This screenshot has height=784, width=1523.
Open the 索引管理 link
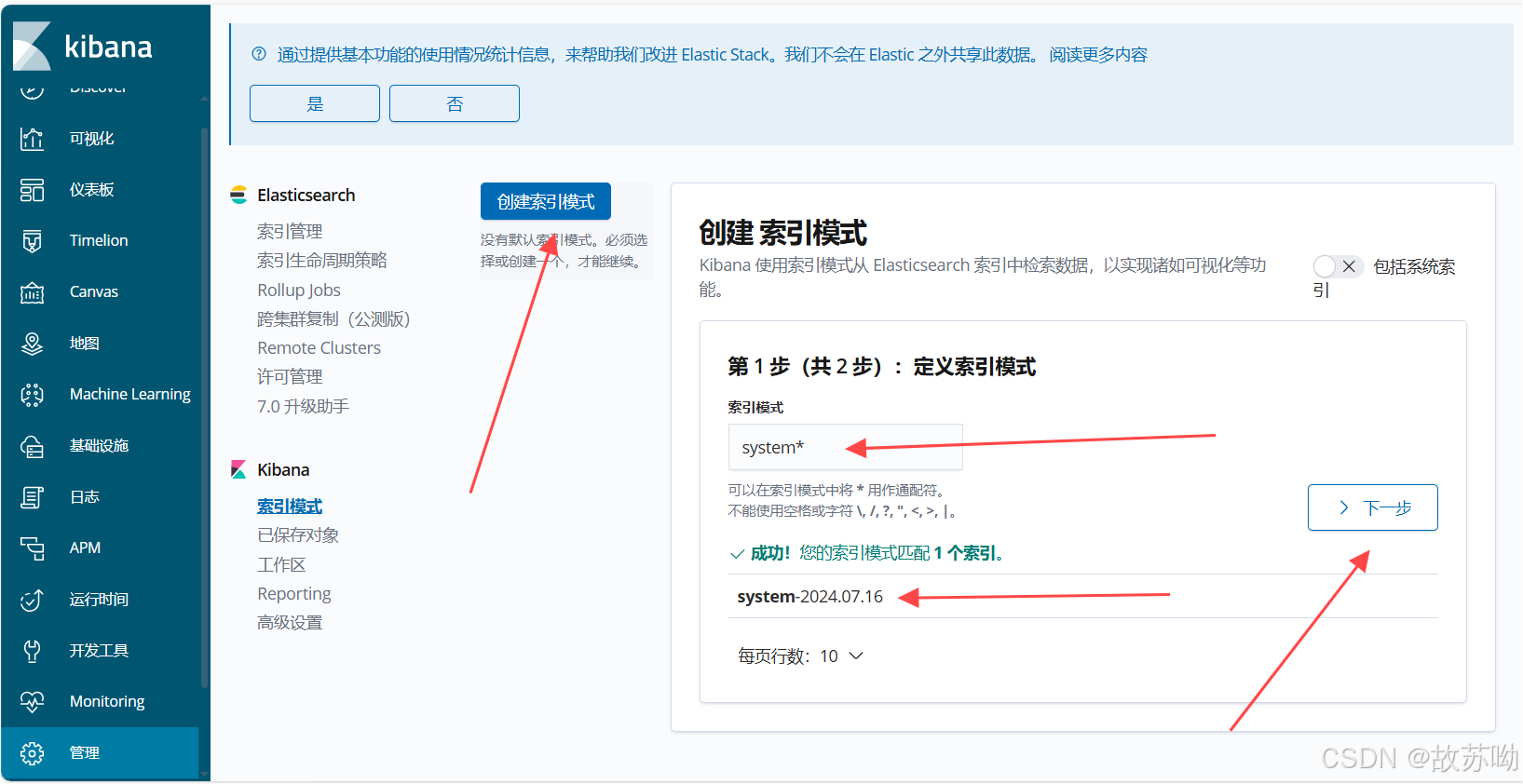pyautogui.click(x=290, y=231)
